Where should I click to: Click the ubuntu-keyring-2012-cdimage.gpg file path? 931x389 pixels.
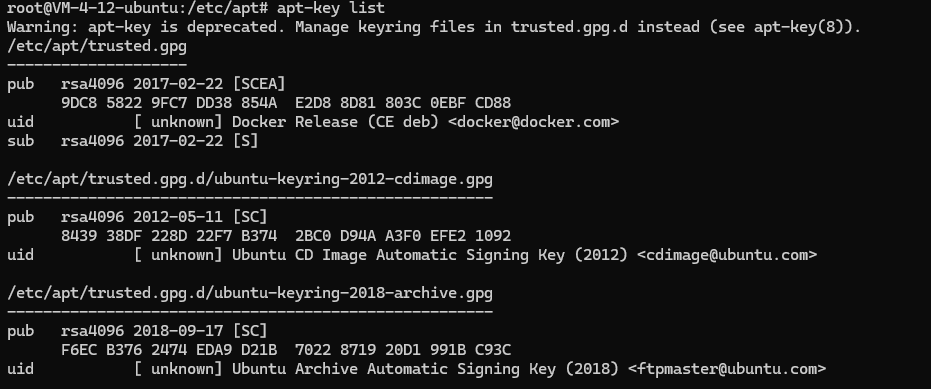point(250,179)
